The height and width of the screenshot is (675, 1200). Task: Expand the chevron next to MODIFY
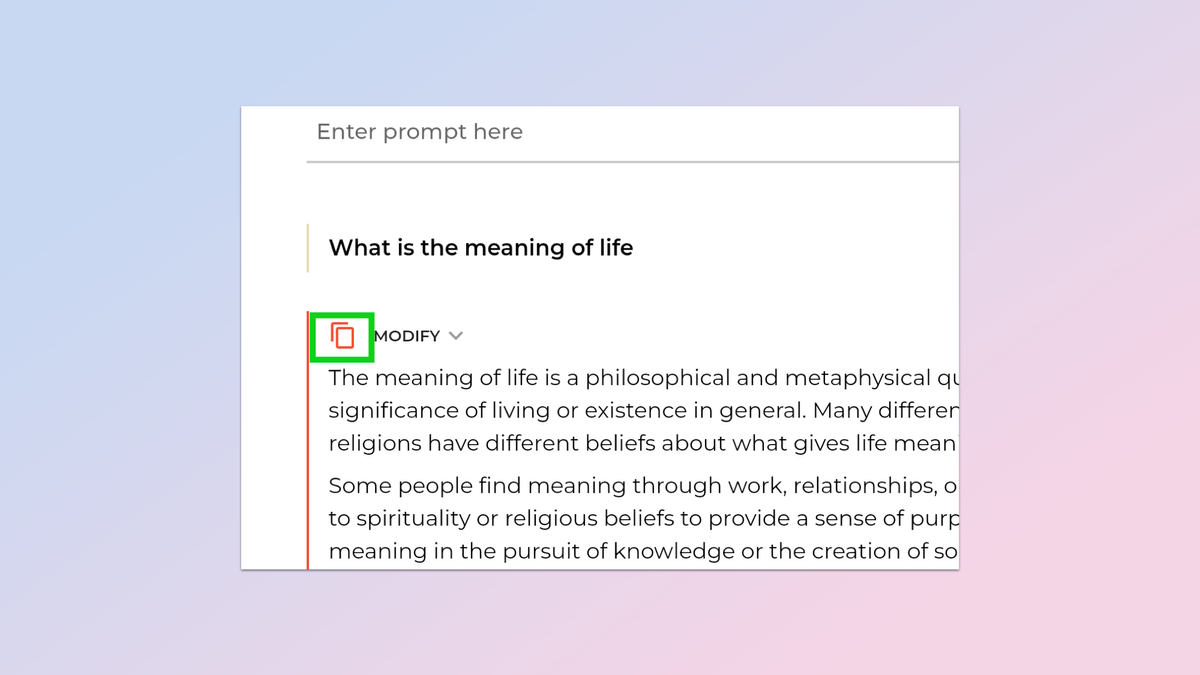click(456, 336)
